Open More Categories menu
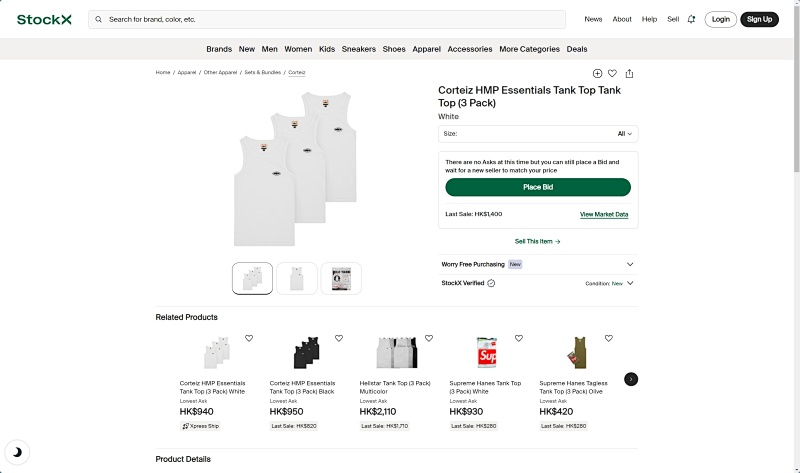This screenshot has width=800, height=473. (x=529, y=49)
